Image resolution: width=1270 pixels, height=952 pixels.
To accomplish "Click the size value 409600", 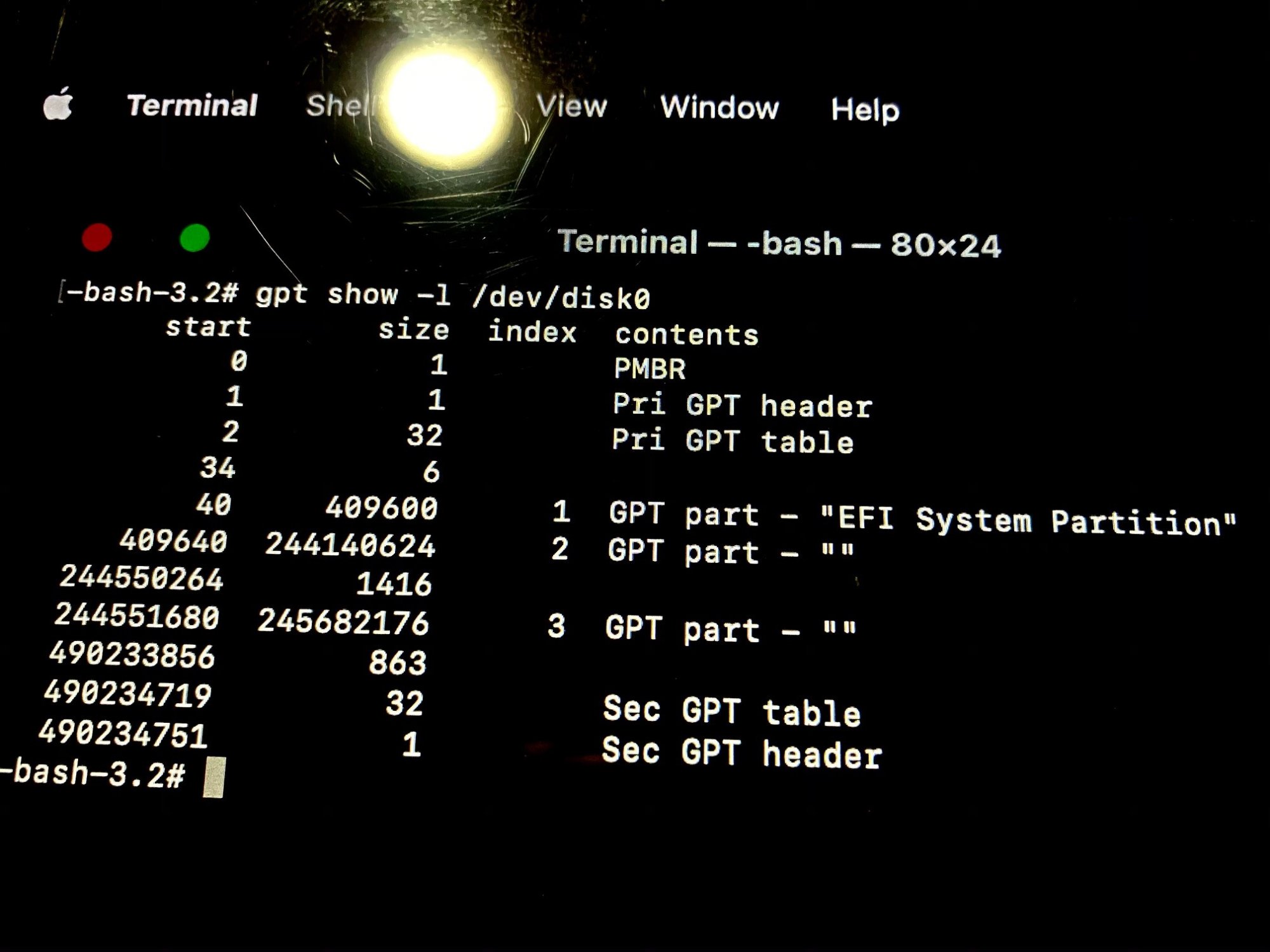I will (x=382, y=508).
